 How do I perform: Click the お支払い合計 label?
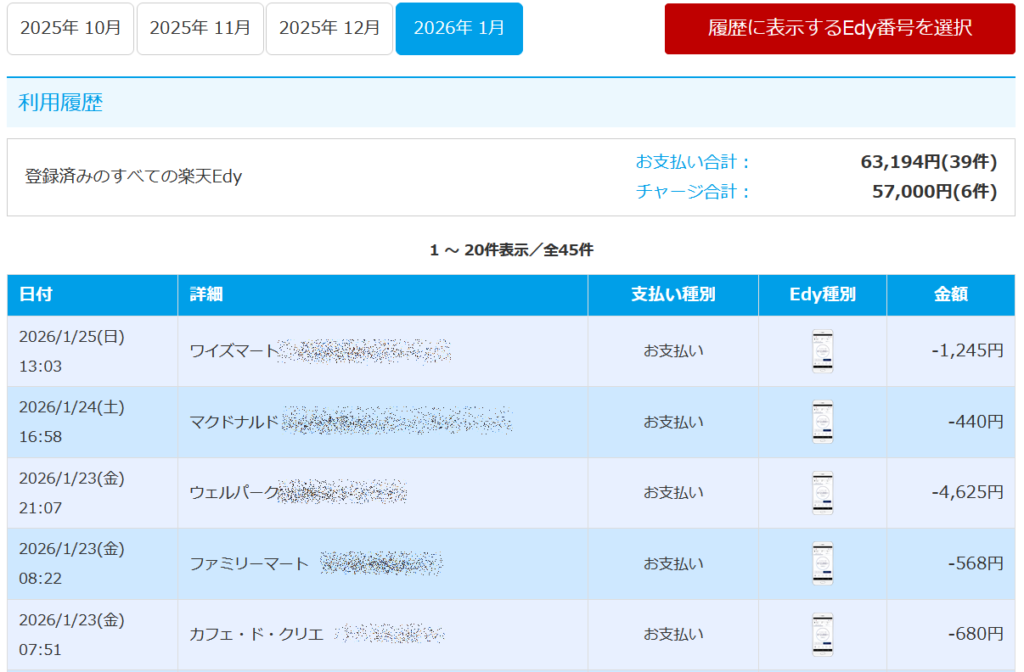click(693, 162)
